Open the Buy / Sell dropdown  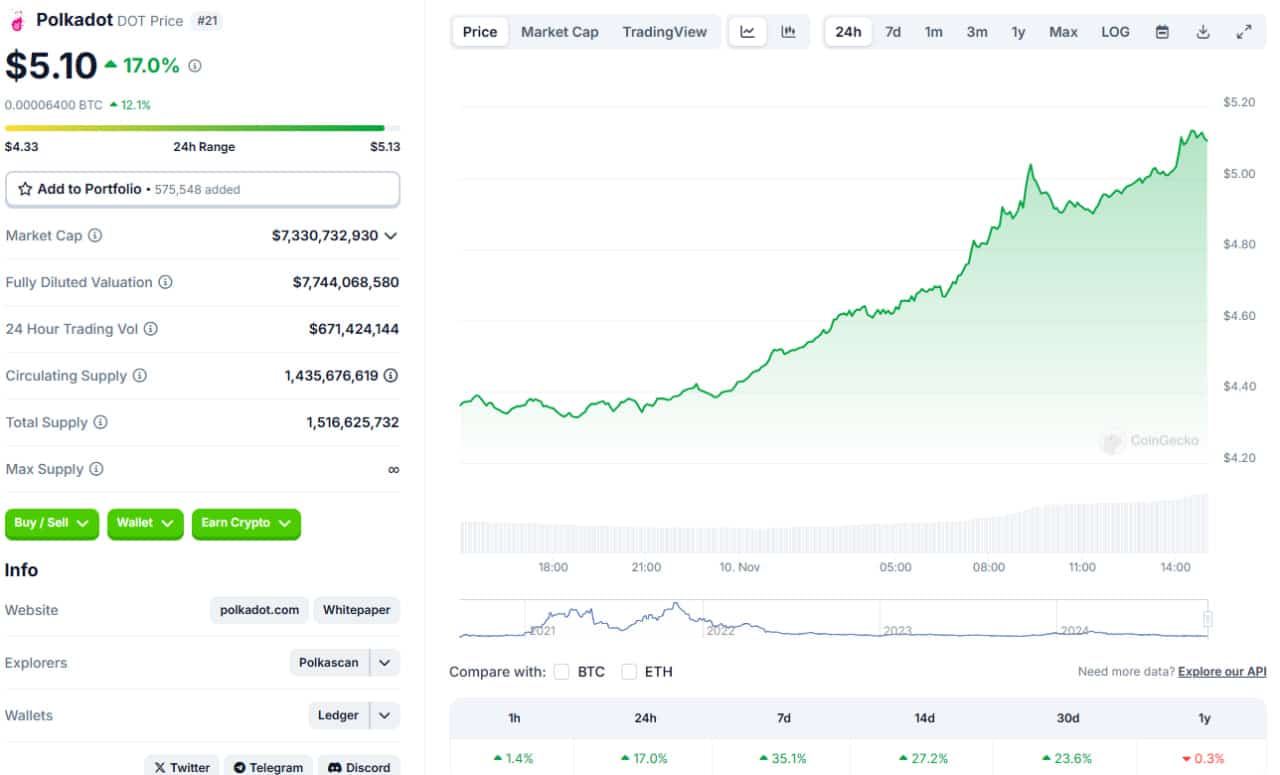coord(52,523)
